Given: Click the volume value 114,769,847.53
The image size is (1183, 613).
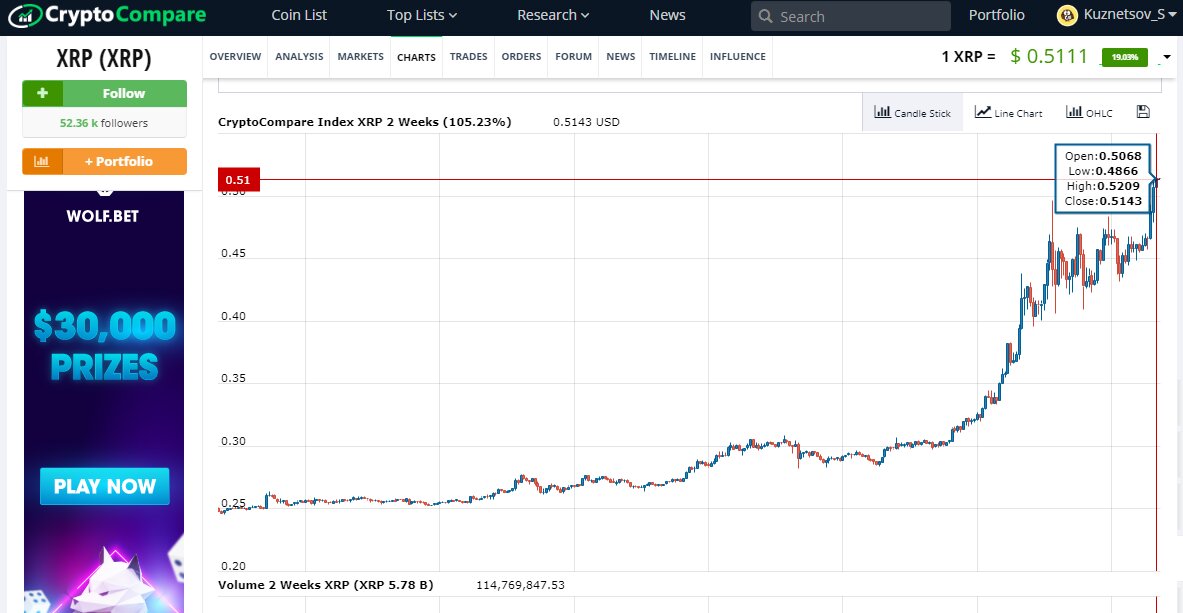Looking at the screenshot, I should [520, 584].
